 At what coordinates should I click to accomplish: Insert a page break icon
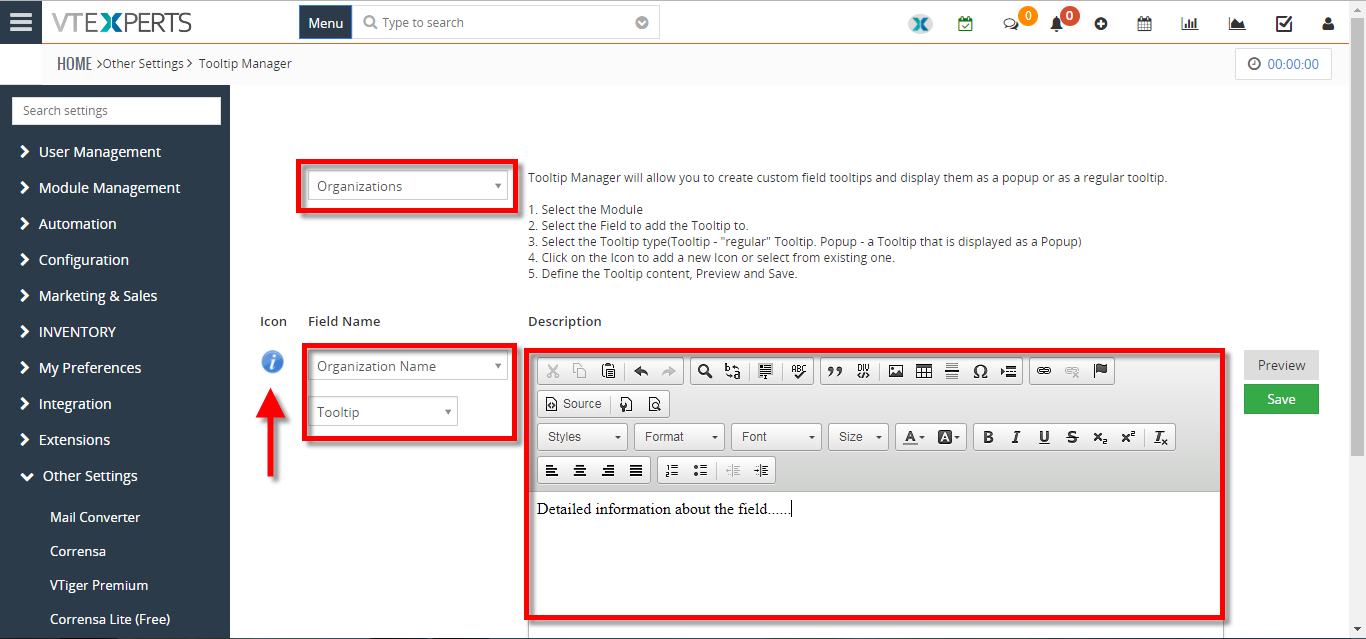coord(1009,371)
